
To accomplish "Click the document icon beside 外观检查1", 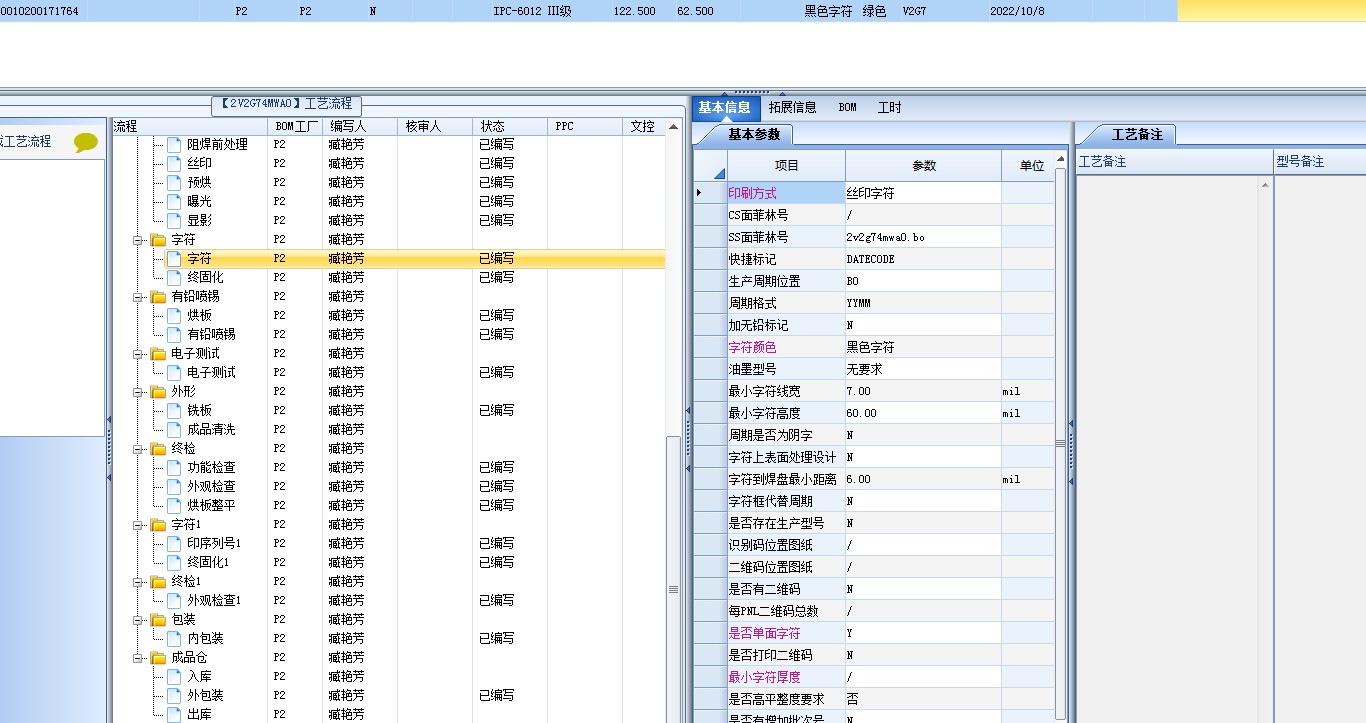I will pyautogui.click(x=175, y=600).
